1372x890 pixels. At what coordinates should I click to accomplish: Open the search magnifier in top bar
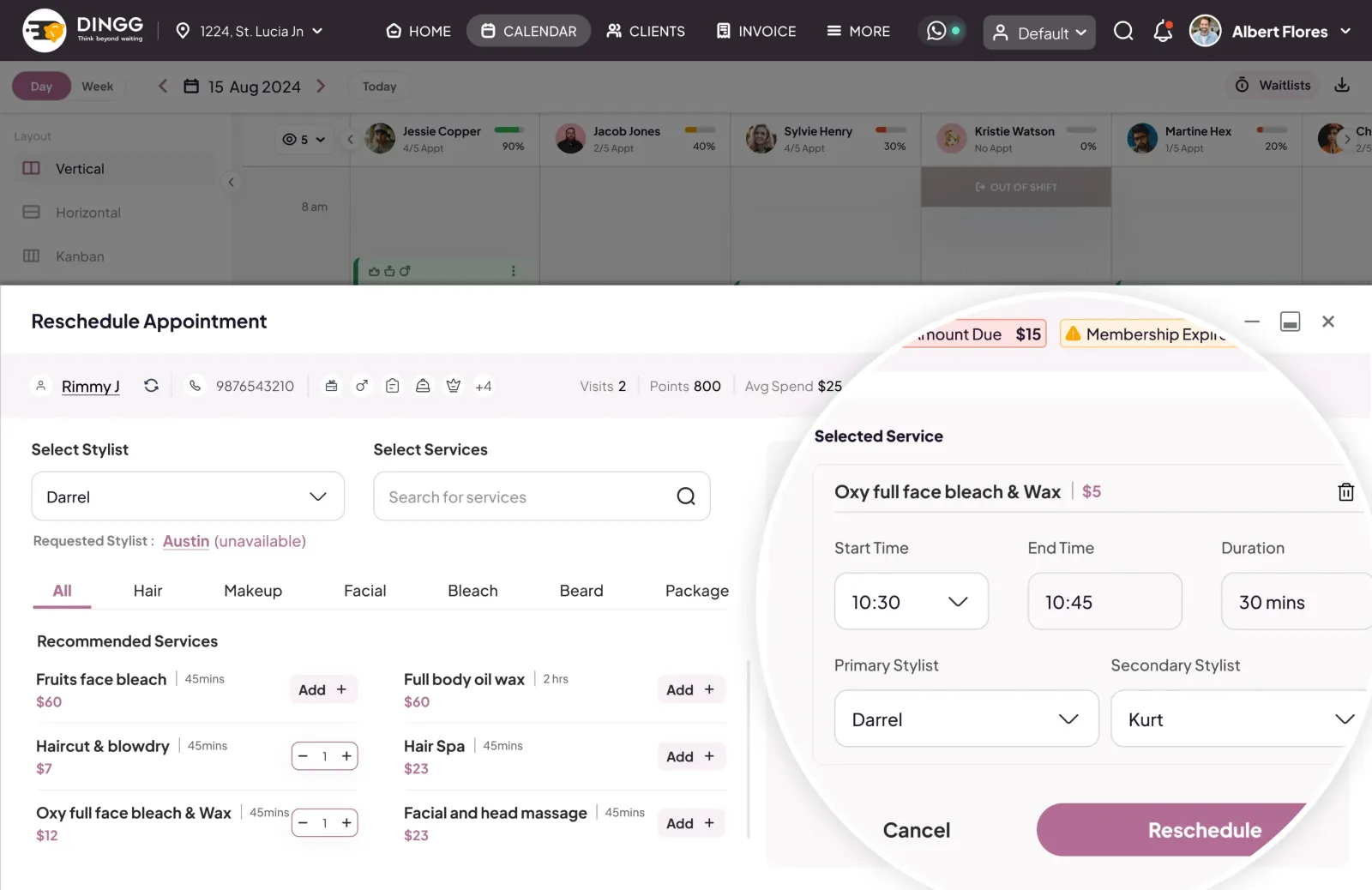(x=1123, y=32)
